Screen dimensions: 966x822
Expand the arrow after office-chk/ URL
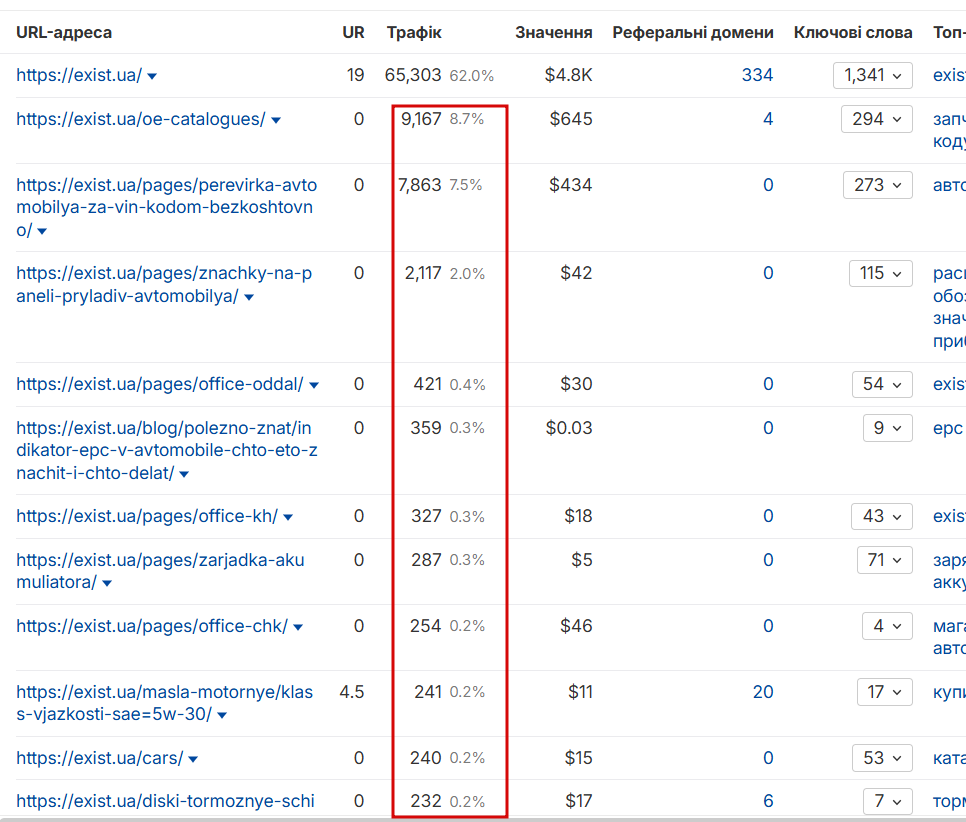pos(298,627)
